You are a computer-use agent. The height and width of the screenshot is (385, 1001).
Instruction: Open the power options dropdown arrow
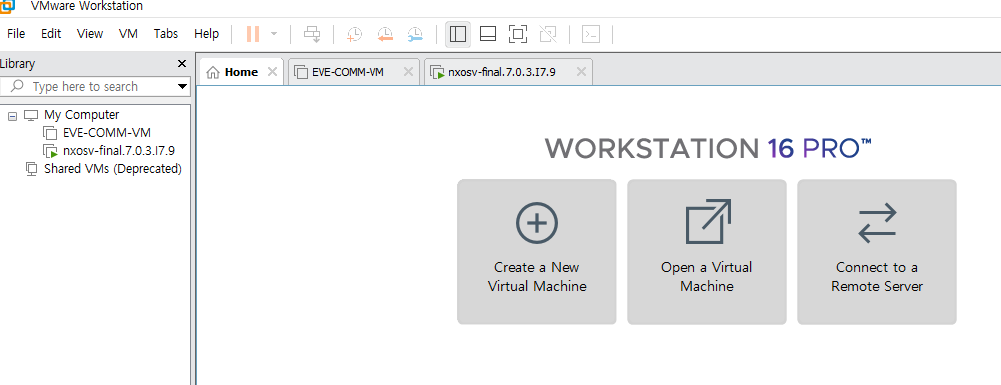point(274,34)
